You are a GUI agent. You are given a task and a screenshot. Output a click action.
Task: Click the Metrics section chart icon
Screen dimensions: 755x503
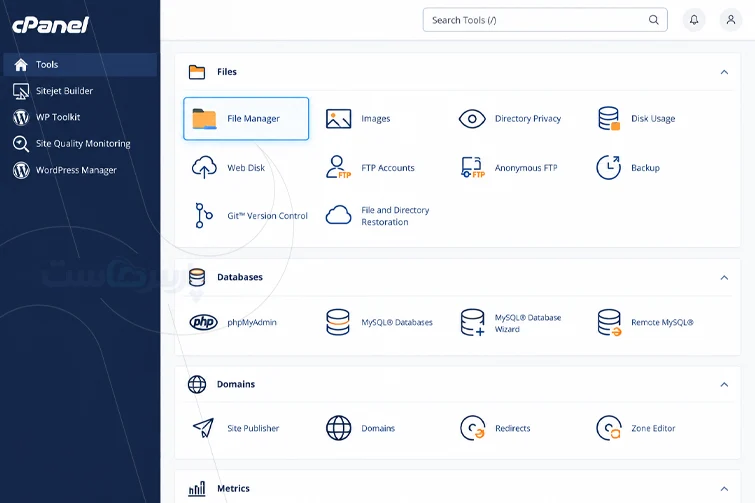pos(197,489)
